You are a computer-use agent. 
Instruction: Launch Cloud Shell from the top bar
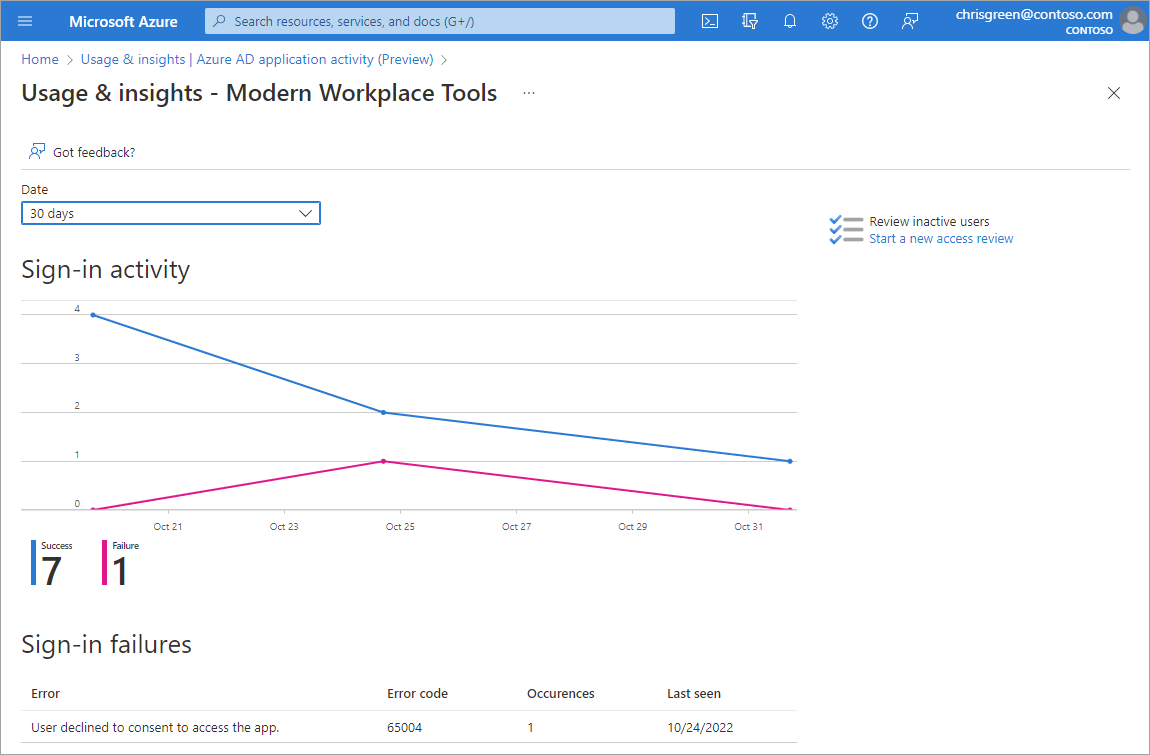click(x=709, y=21)
